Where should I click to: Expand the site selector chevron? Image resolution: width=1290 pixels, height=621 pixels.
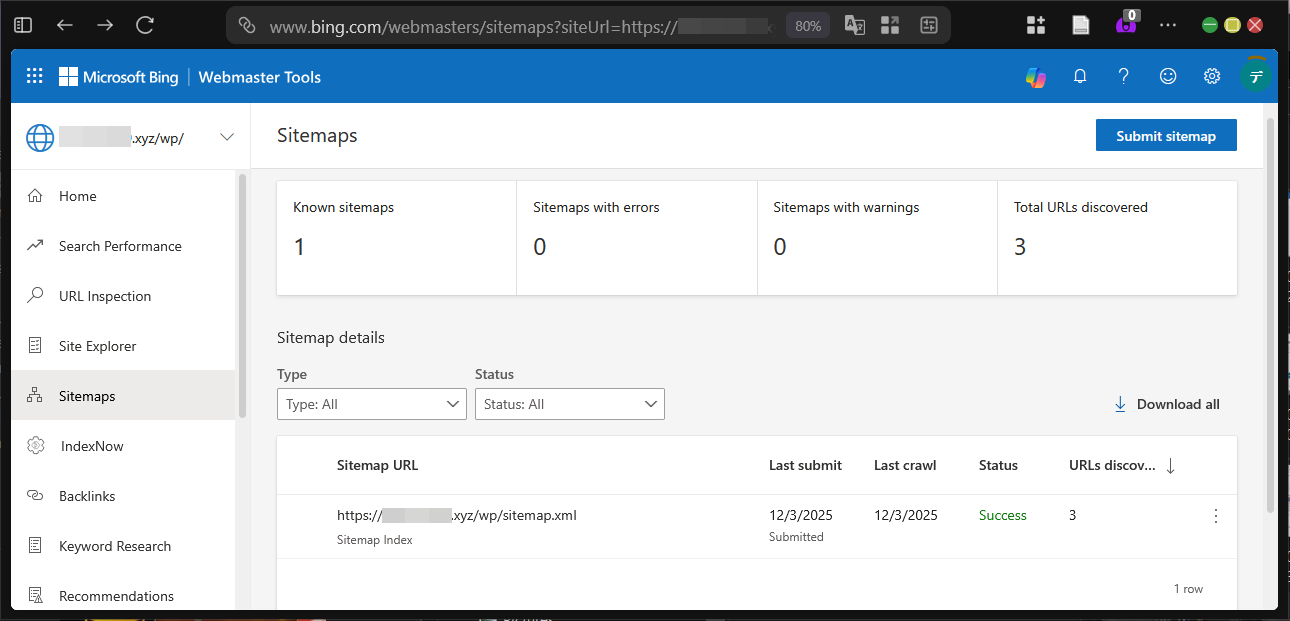(227, 136)
